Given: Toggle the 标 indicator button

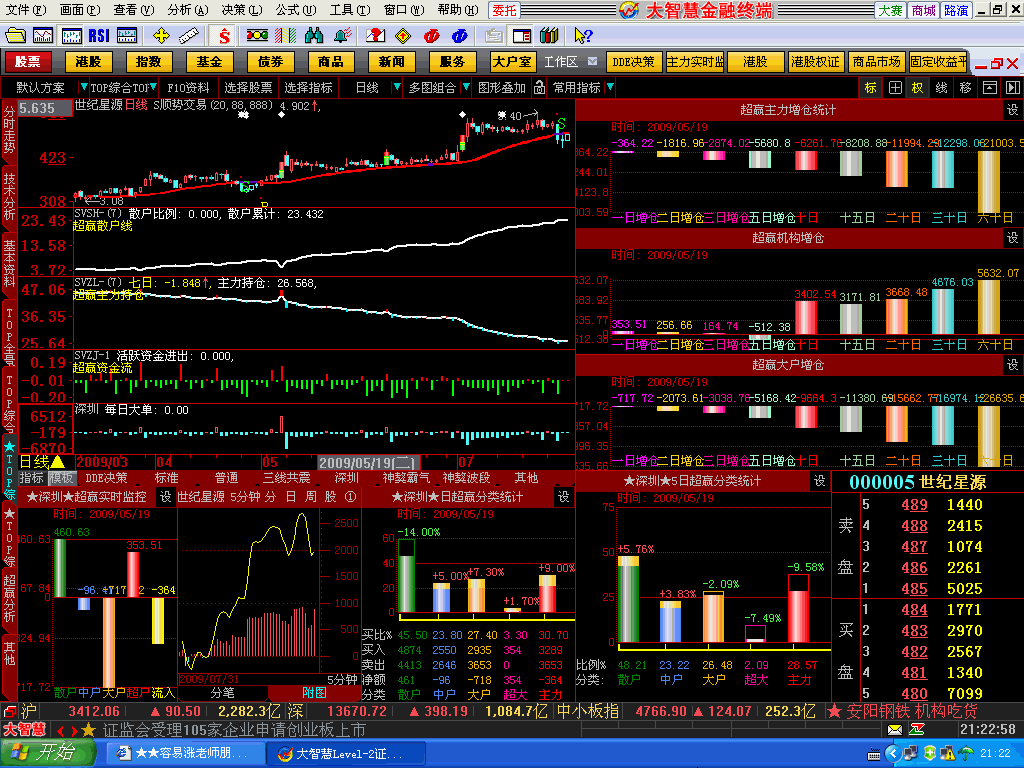Looking at the screenshot, I should pos(871,88).
